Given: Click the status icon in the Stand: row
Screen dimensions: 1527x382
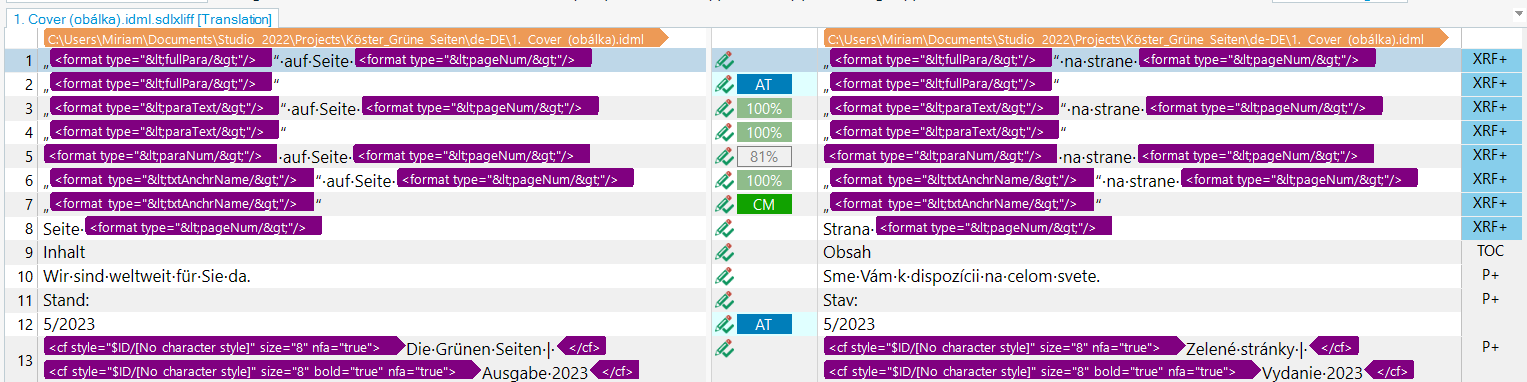Looking at the screenshot, I should [x=724, y=300].
